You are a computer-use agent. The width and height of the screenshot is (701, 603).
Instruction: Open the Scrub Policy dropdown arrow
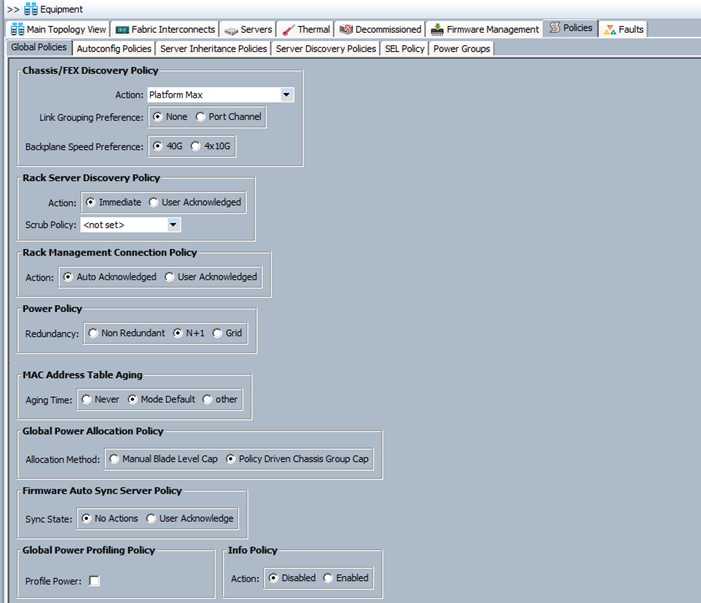click(173, 225)
